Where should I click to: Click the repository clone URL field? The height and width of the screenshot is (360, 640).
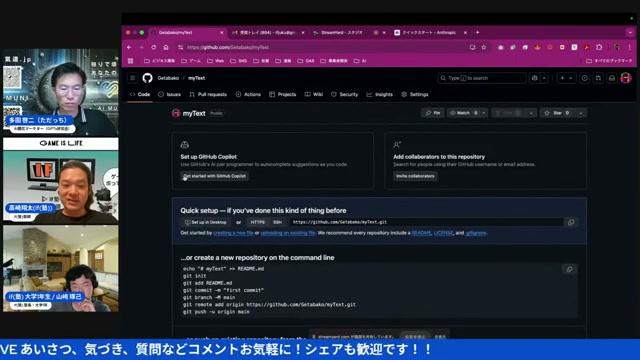427,222
